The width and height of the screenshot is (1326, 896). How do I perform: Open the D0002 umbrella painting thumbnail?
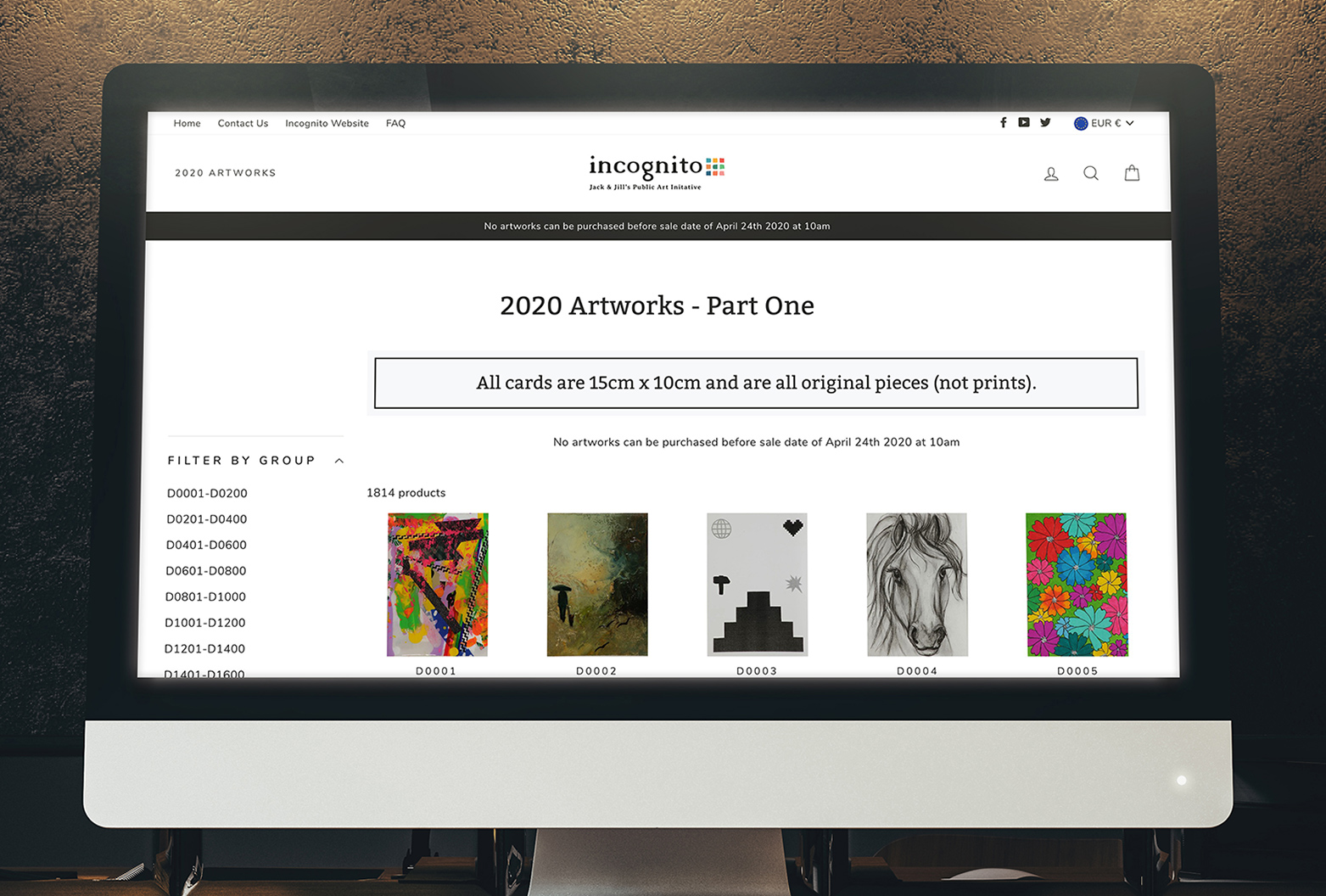[597, 585]
